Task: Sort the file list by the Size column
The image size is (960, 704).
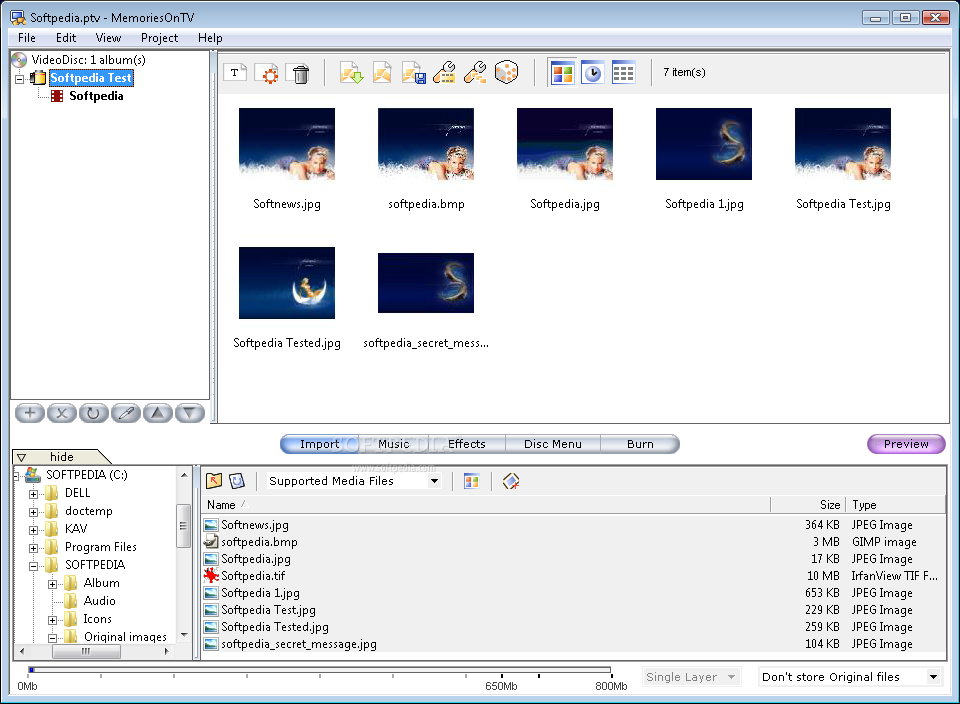Action: click(808, 505)
